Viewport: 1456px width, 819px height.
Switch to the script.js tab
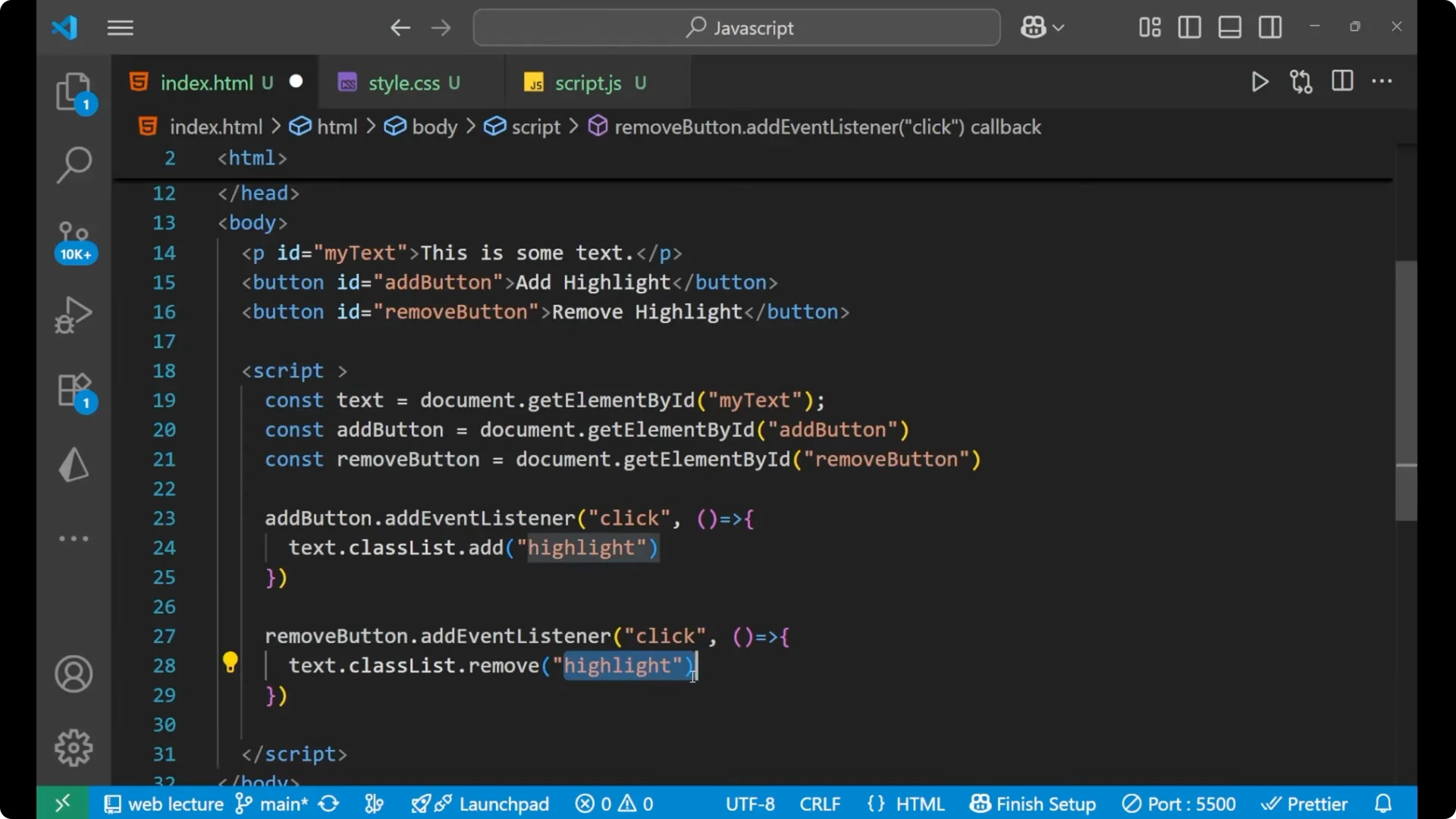(588, 82)
